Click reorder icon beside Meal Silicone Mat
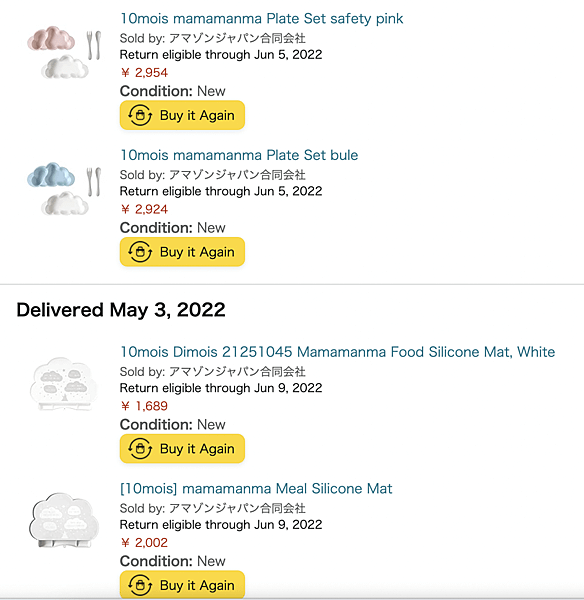The image size is (584, 600). [140, 585]
